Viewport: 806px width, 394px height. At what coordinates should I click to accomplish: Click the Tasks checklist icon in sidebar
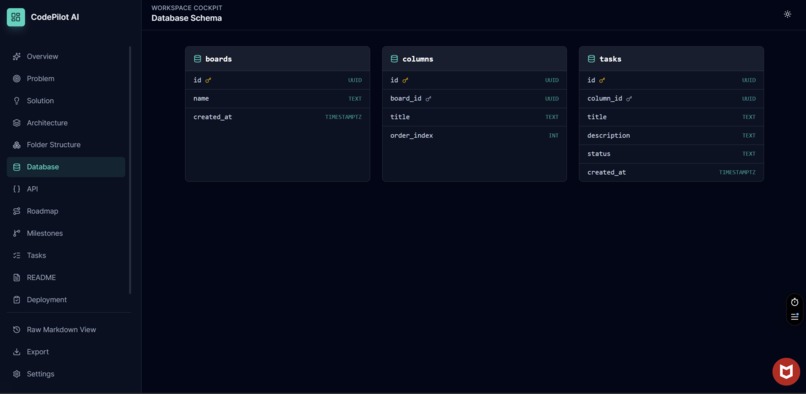16,256
